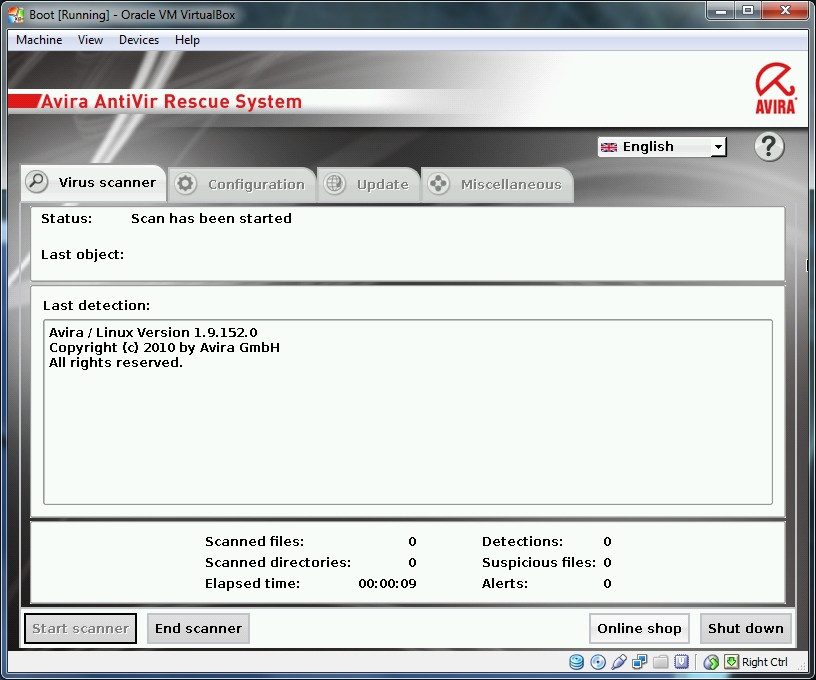Open the Devices menu
Viewport: 816px width, 680px height.
(138, 40)
